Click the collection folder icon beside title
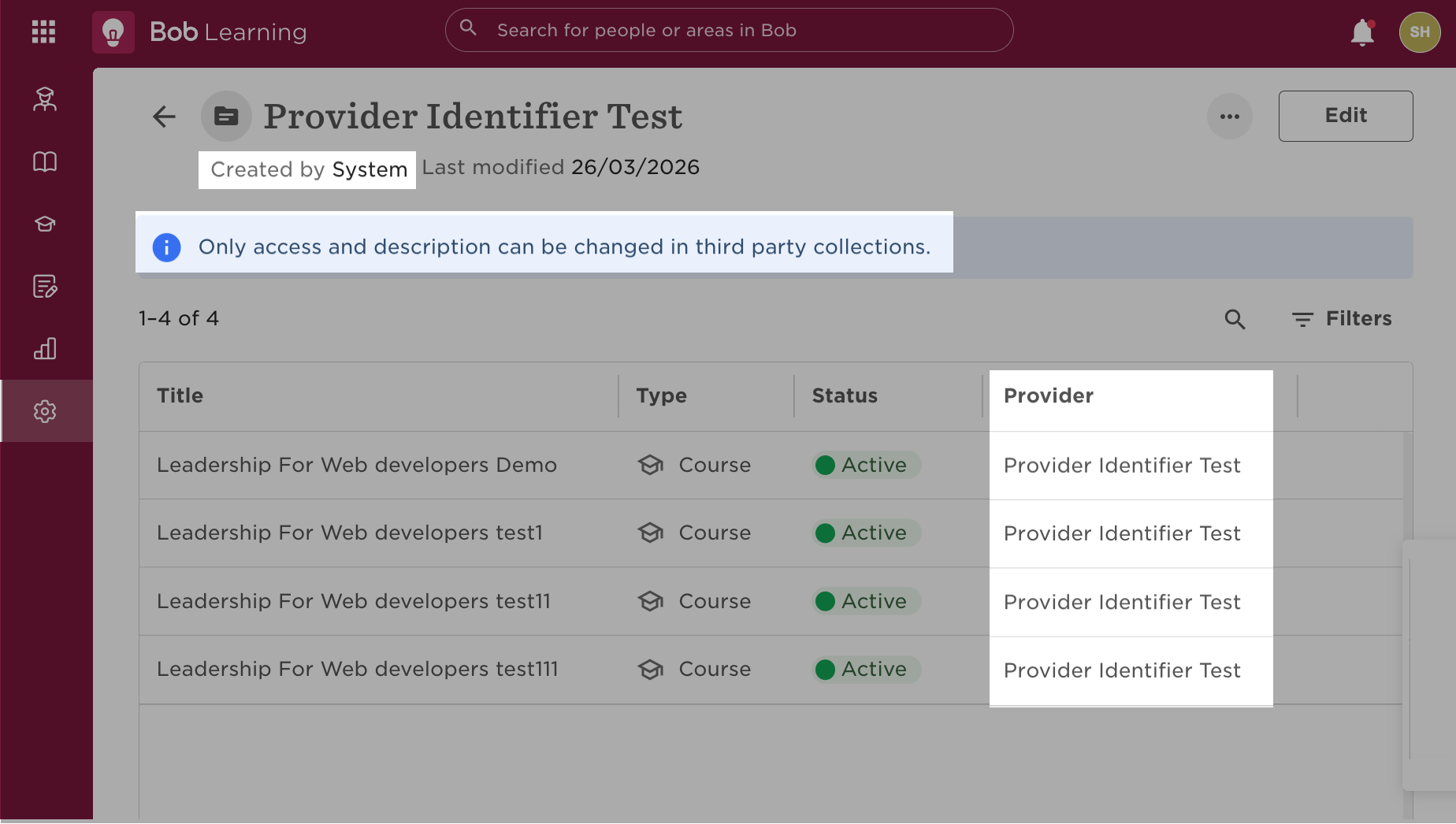The height and width of the screenshot is (824, 1456). [226, 117]
